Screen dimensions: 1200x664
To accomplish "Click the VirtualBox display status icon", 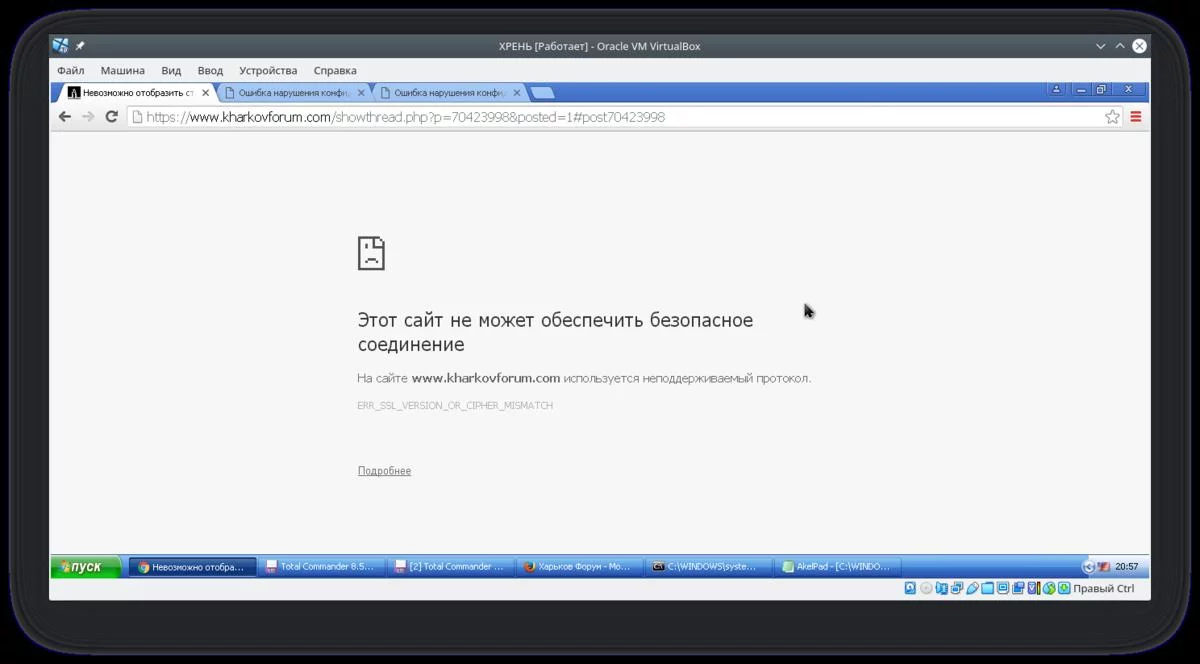I will point(1003,589).
